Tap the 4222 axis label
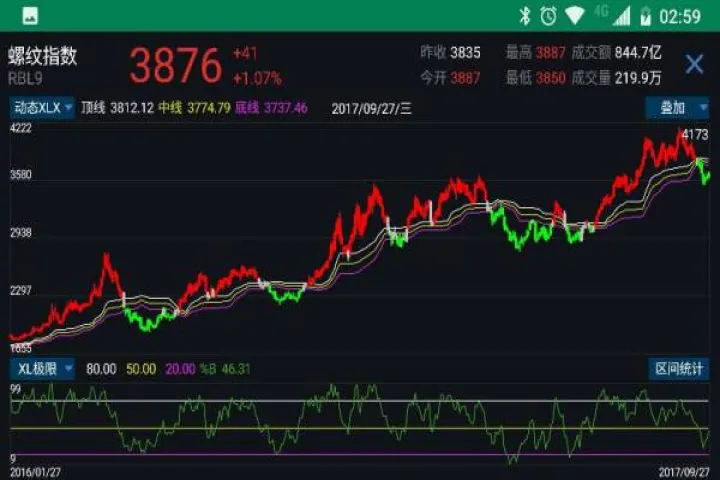This screenshot has height=480, width=720. point(21,128)
